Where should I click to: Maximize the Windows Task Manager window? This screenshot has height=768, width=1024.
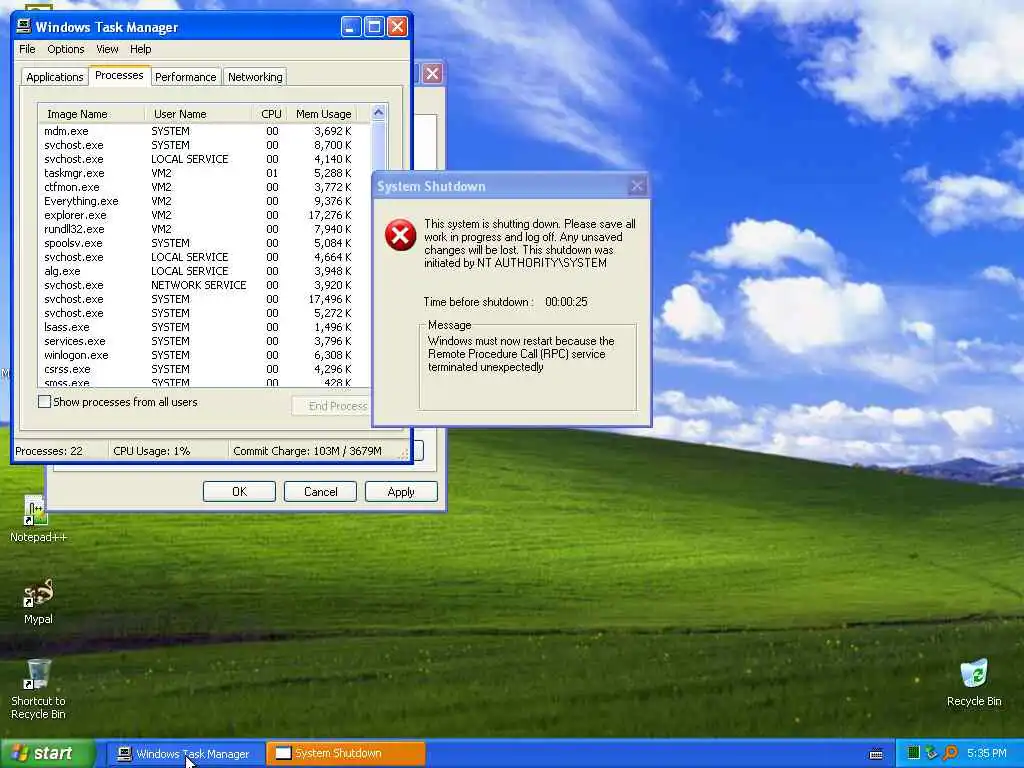tap(374, 27)
